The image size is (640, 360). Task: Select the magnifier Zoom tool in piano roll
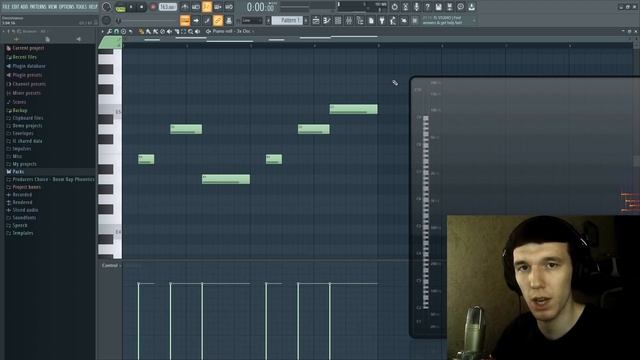coord(191,31)
